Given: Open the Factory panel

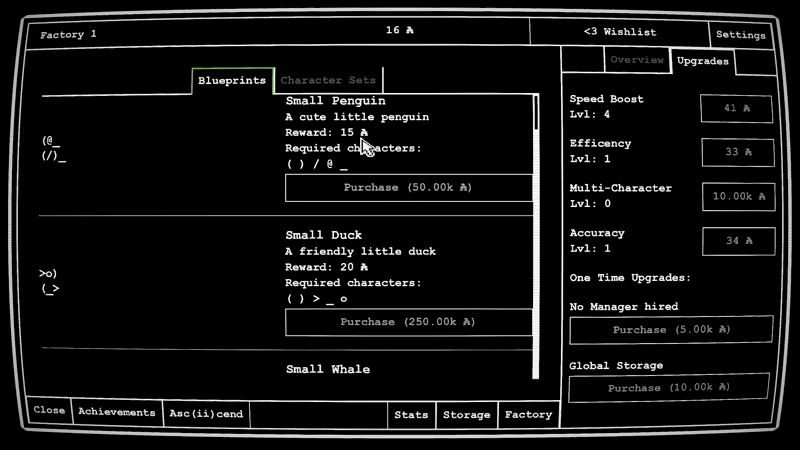Looking at the screenshot, I should pos(529,415).
